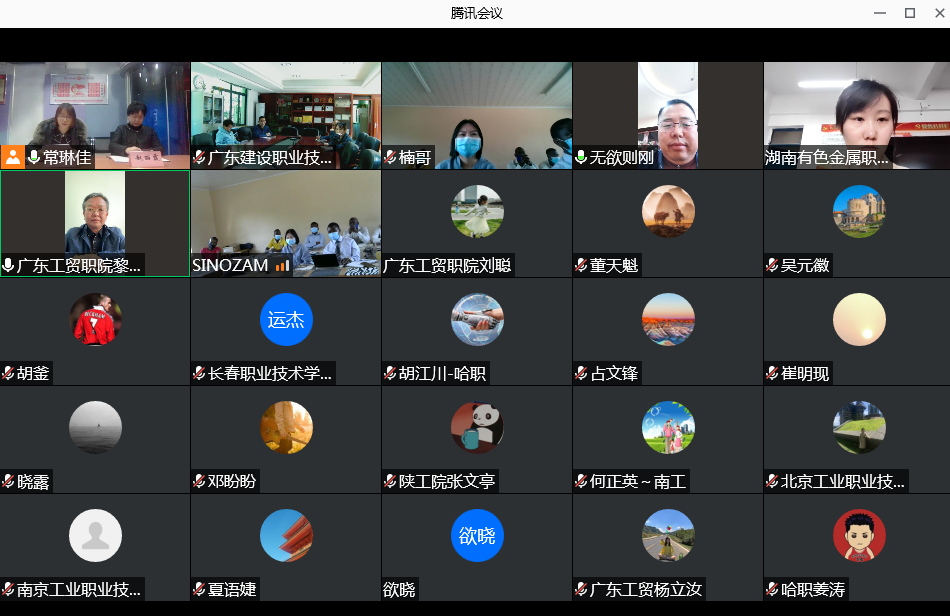The width and height of the screenshot is (950, 616).
Task: Select the red jersey avatar of 胡釜
Action: [x=95, y=320]
